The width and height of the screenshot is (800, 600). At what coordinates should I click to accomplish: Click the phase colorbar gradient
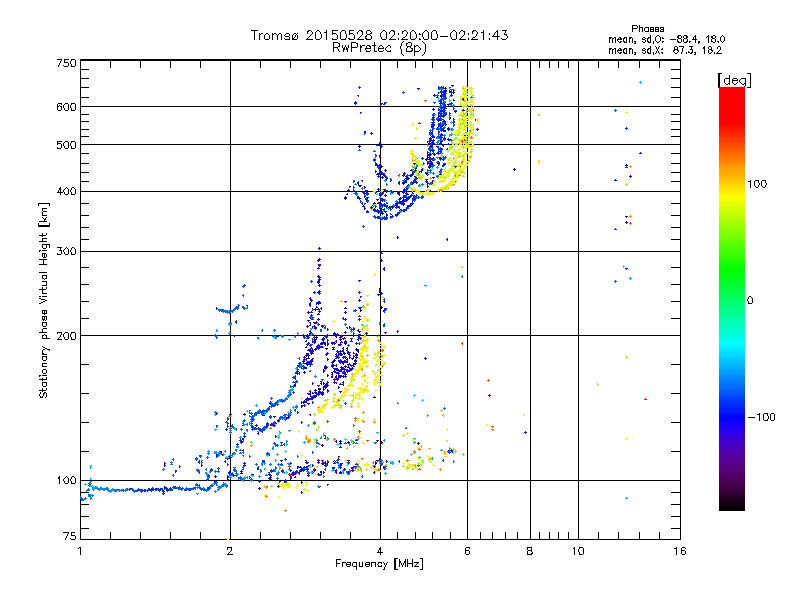732,298
